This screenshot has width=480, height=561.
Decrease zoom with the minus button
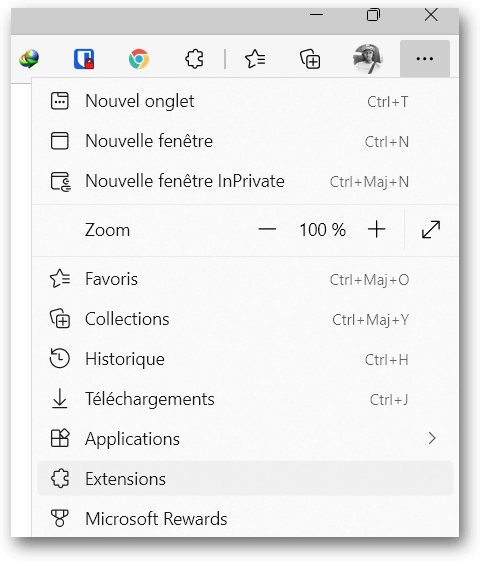point(267,229)
